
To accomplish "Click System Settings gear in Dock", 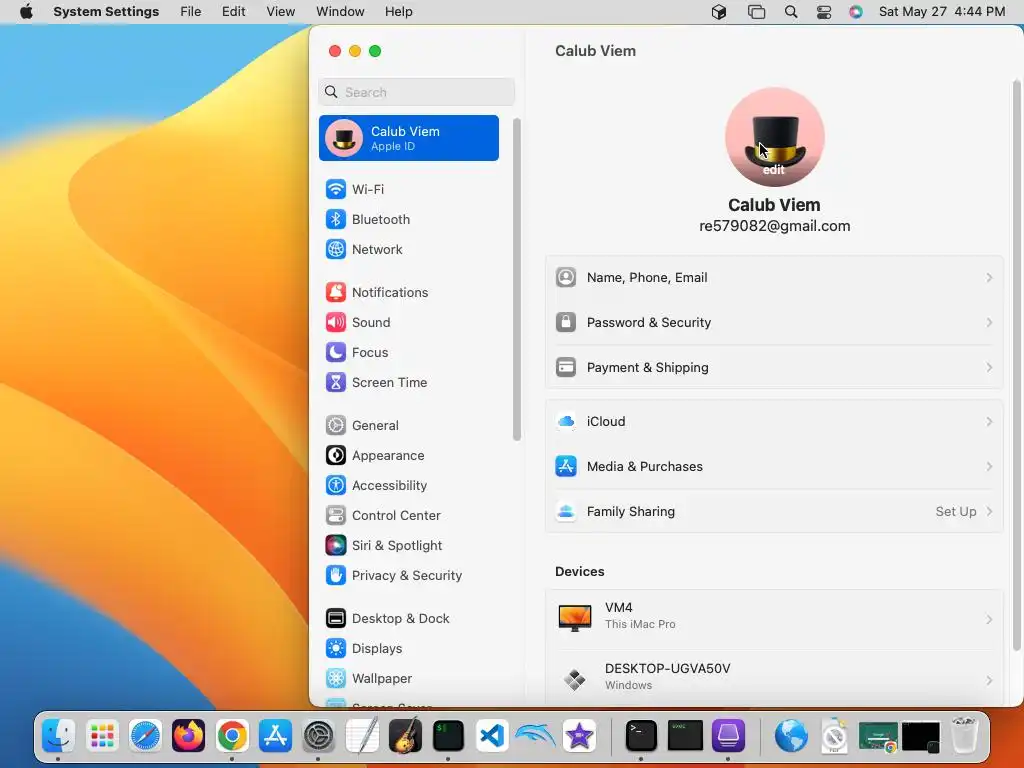I will [x=319, y=736].
